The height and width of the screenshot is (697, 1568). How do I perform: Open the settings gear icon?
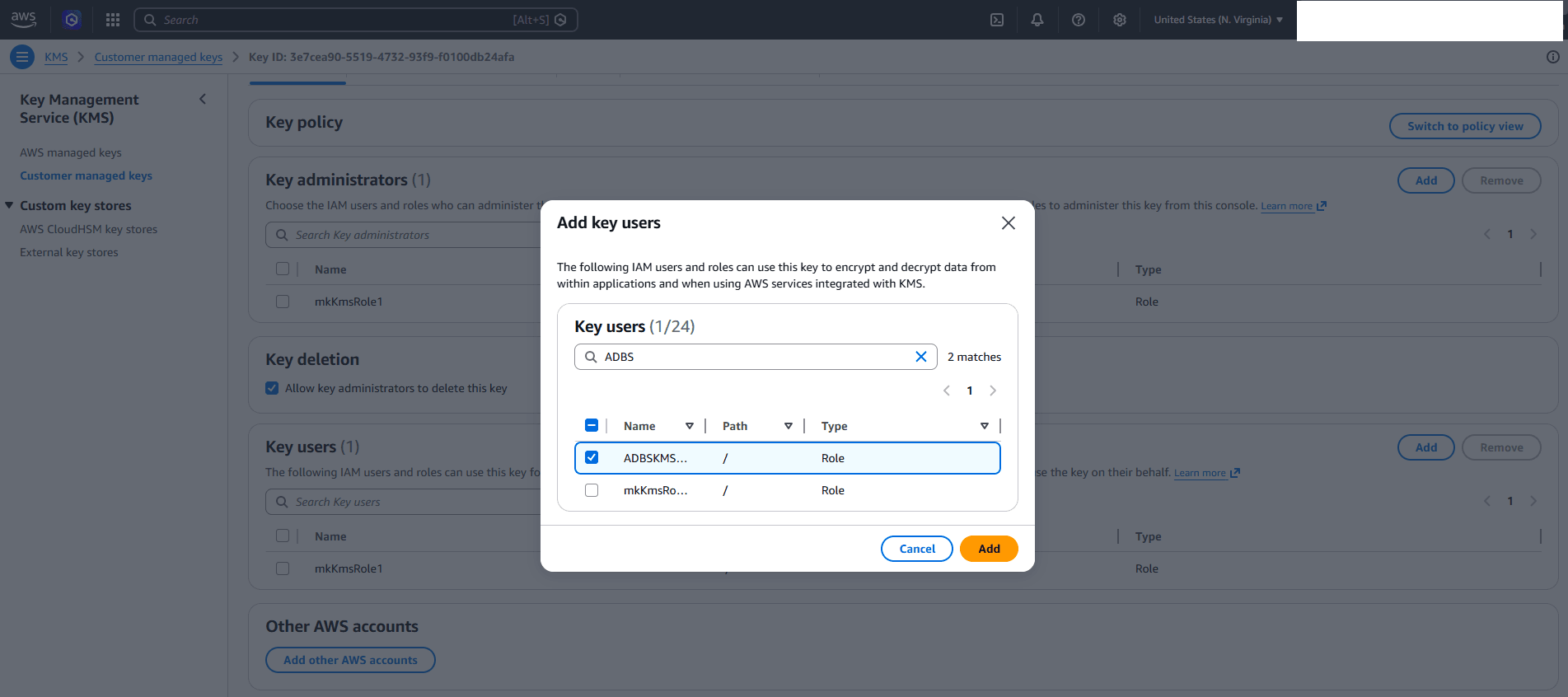[1120, 20]
